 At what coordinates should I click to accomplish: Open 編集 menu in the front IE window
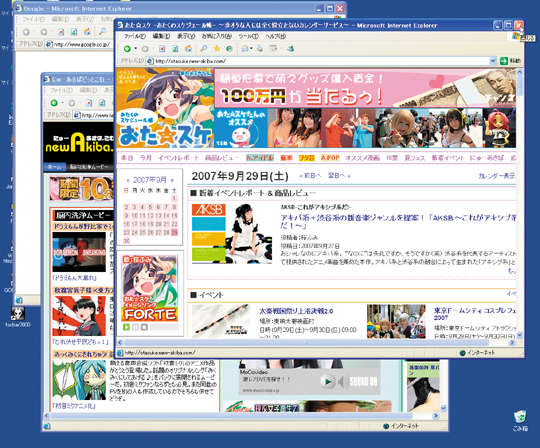[161, 36]
